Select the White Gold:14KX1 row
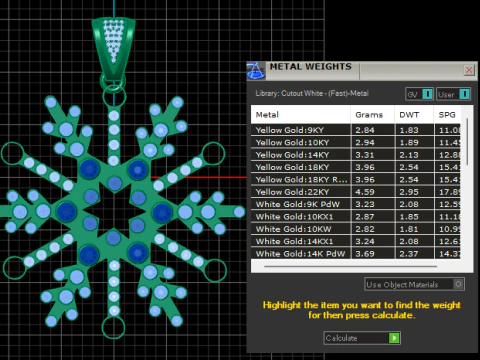This screenshot has height=360, width=480. click(x=356, y=241)
